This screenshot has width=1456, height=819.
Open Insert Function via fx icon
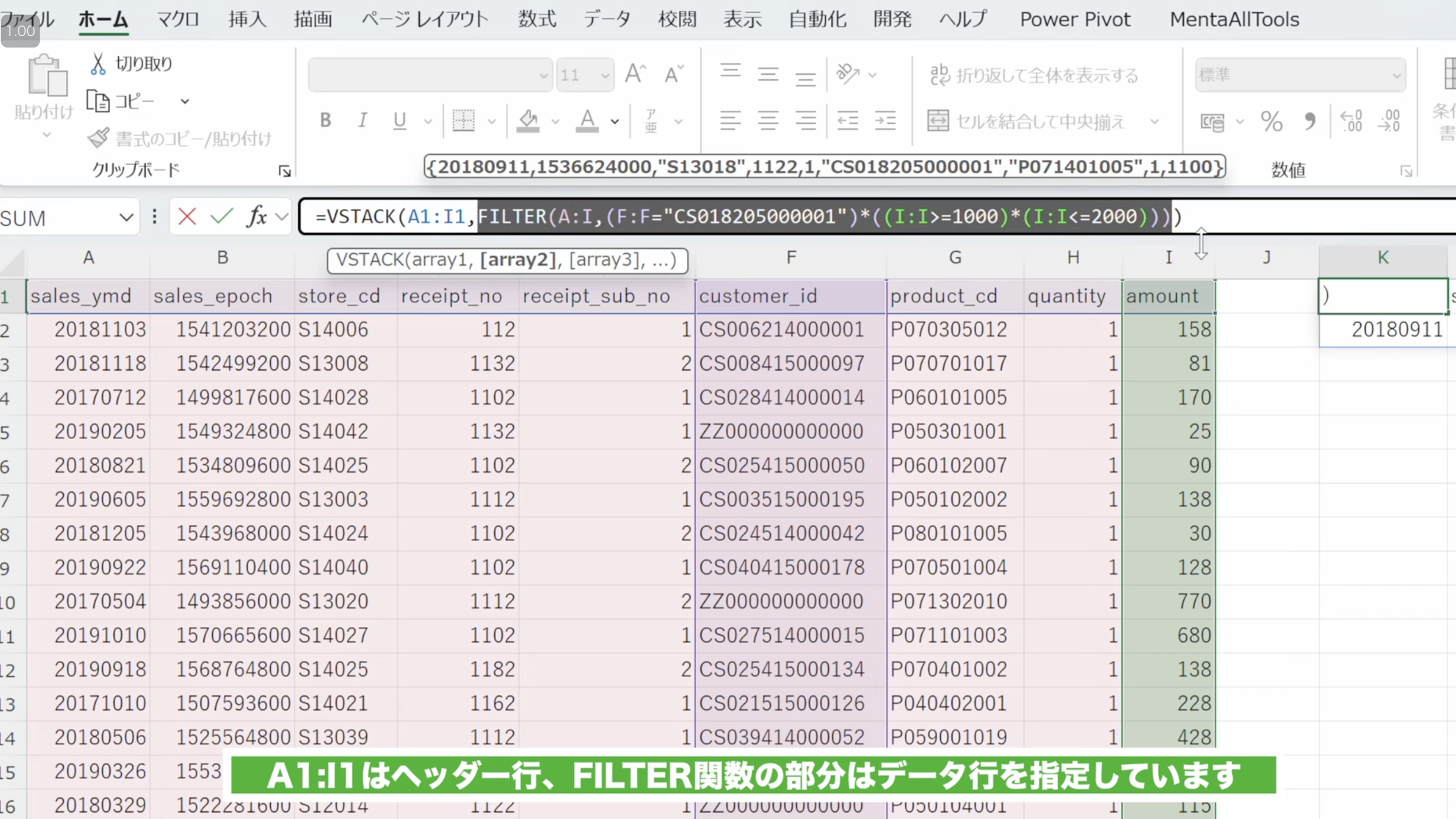tap(257, 216)
